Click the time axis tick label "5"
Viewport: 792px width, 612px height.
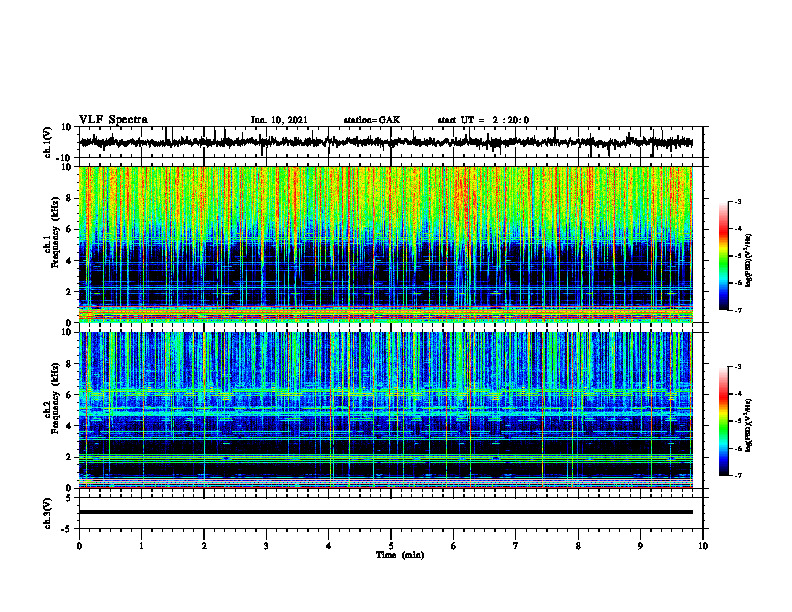click(x=391, y=546)
